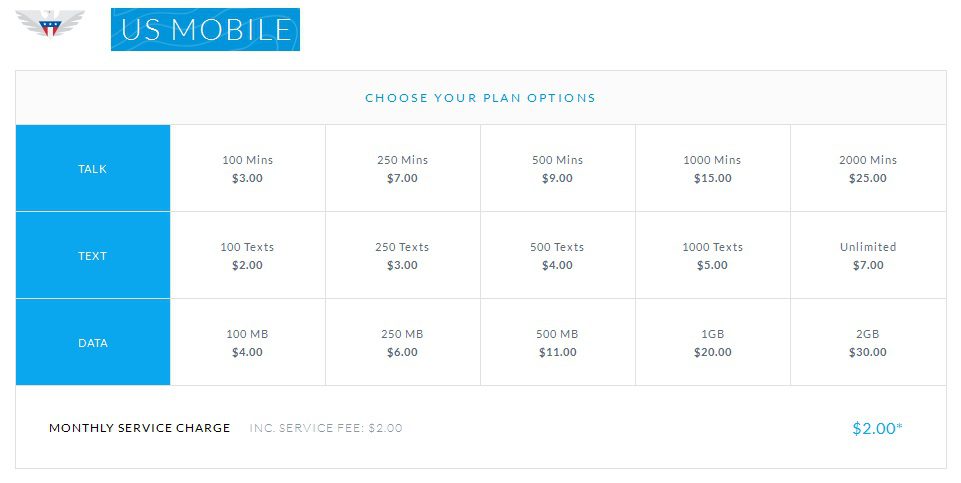Click the blue TALK row header

[93, 169]
